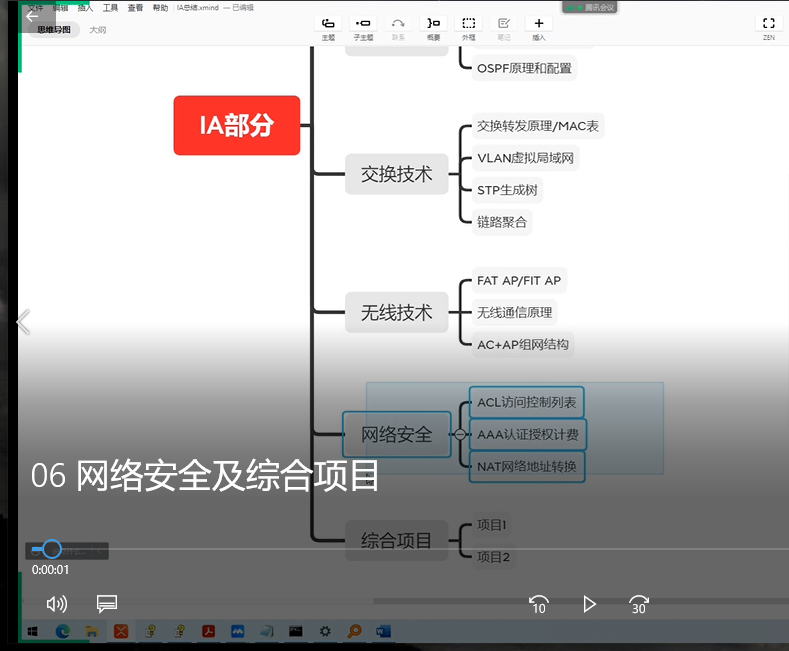Enter ZEN mode with the fullscreen icon
789x651 pixels.
tap(768, 23)
